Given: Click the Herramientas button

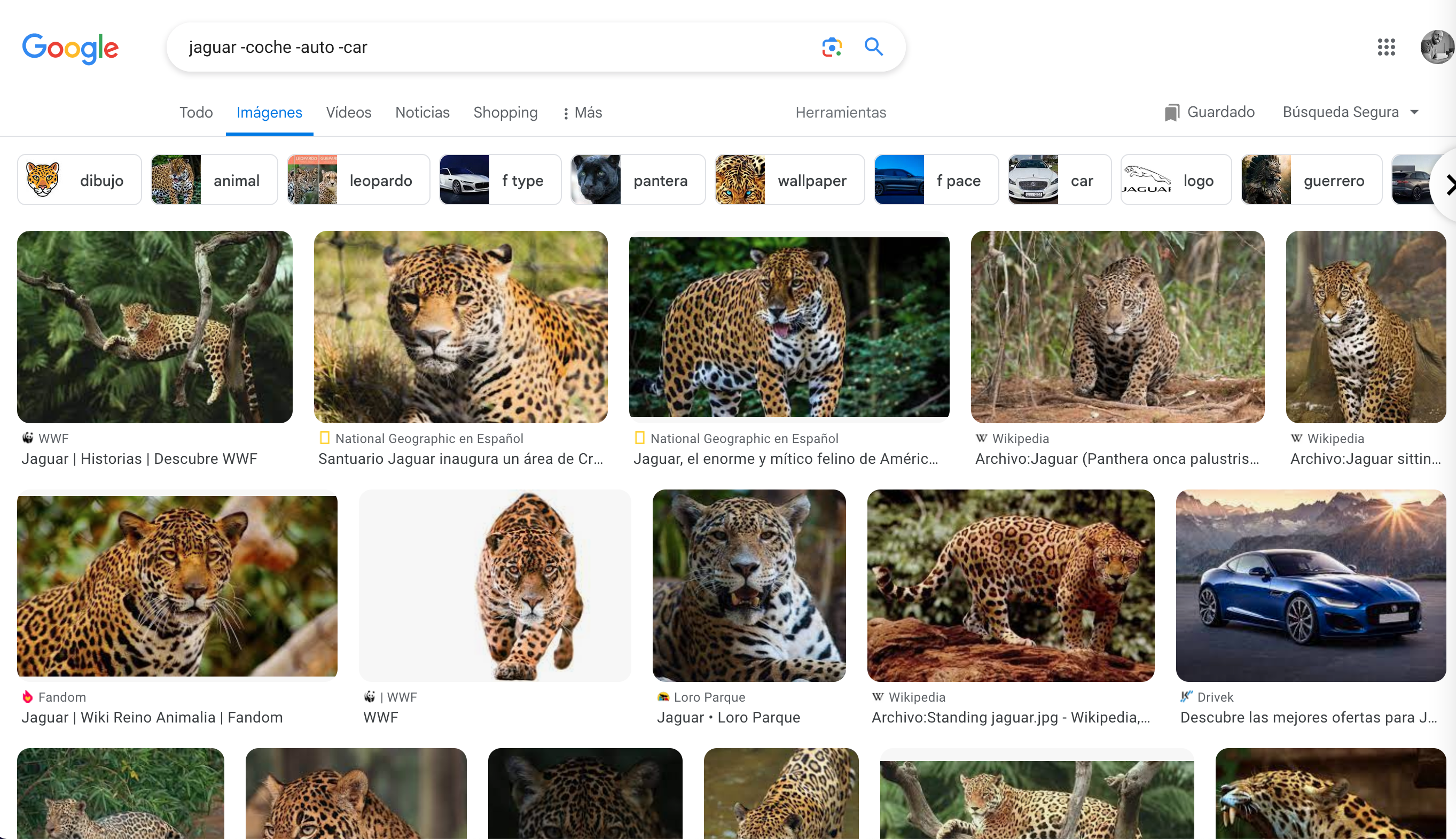Looking at the screenshot, I should click(840, 112).
